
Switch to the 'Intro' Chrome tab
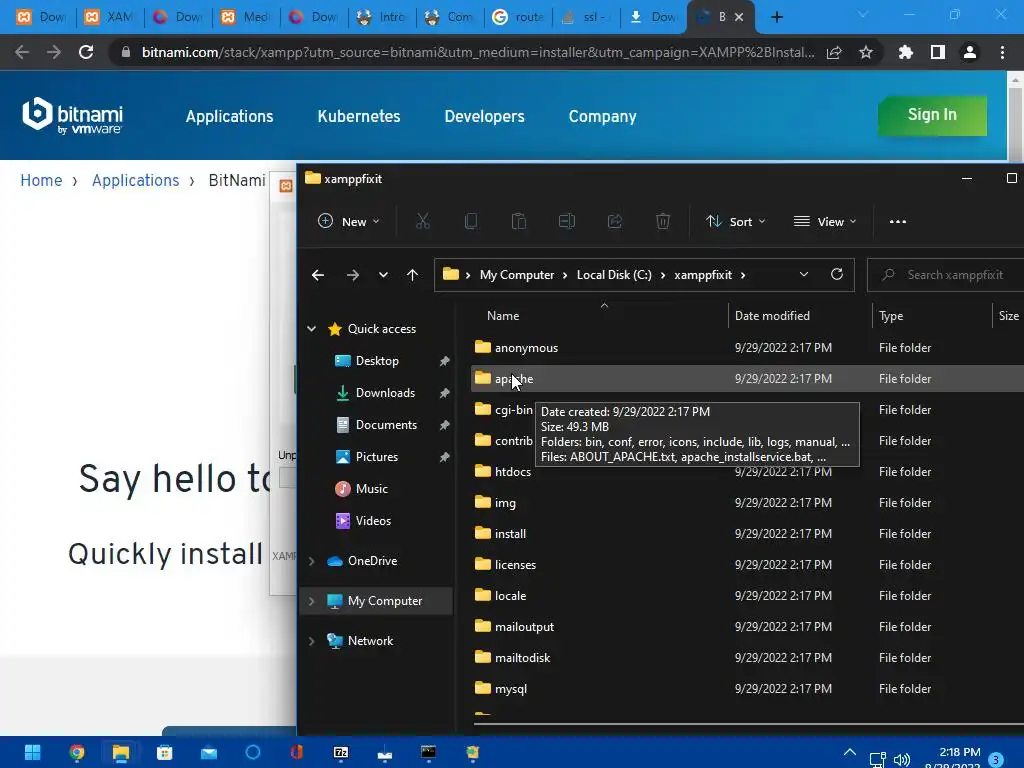tap(383, 17)
